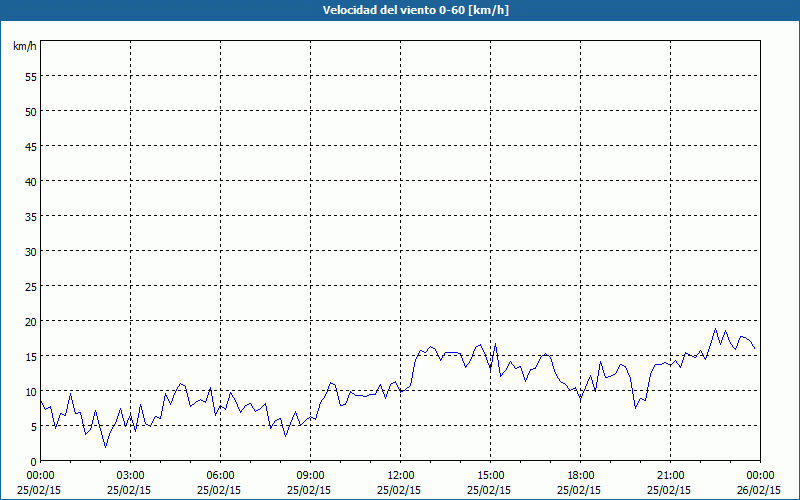Click the 20 y-axis tick label
This screenshot has height=500, width=800.
pos(30,321)
